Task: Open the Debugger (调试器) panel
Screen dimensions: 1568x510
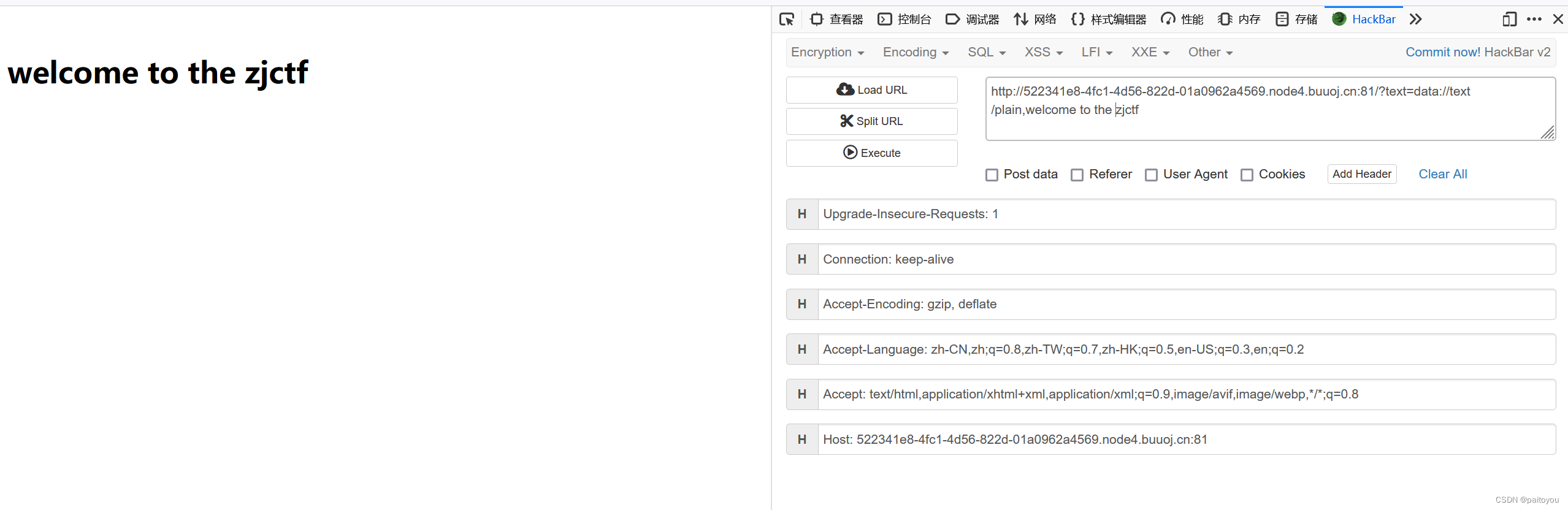Action: tap(973, 20)
